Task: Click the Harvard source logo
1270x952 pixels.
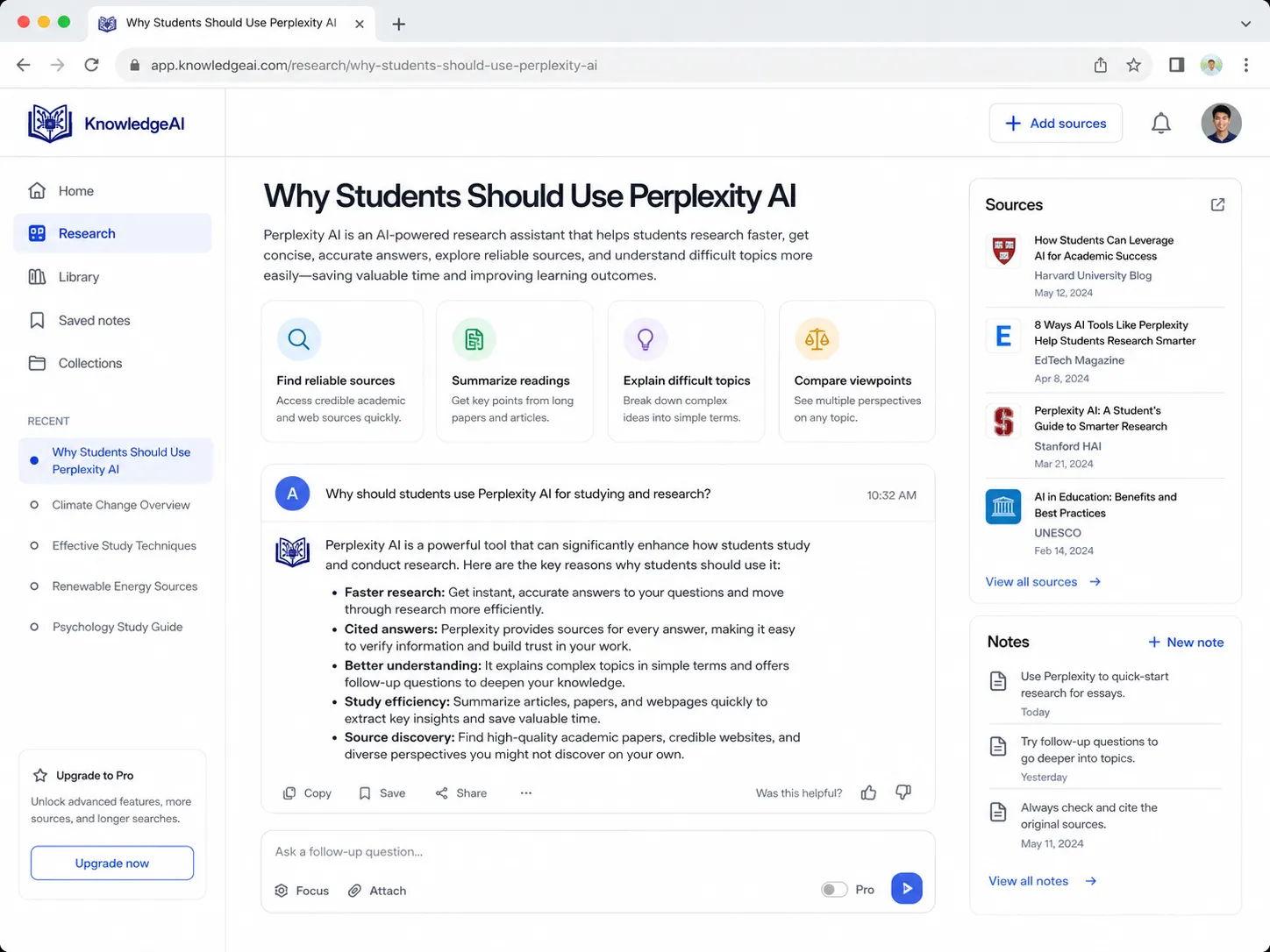Action: 1003,251
